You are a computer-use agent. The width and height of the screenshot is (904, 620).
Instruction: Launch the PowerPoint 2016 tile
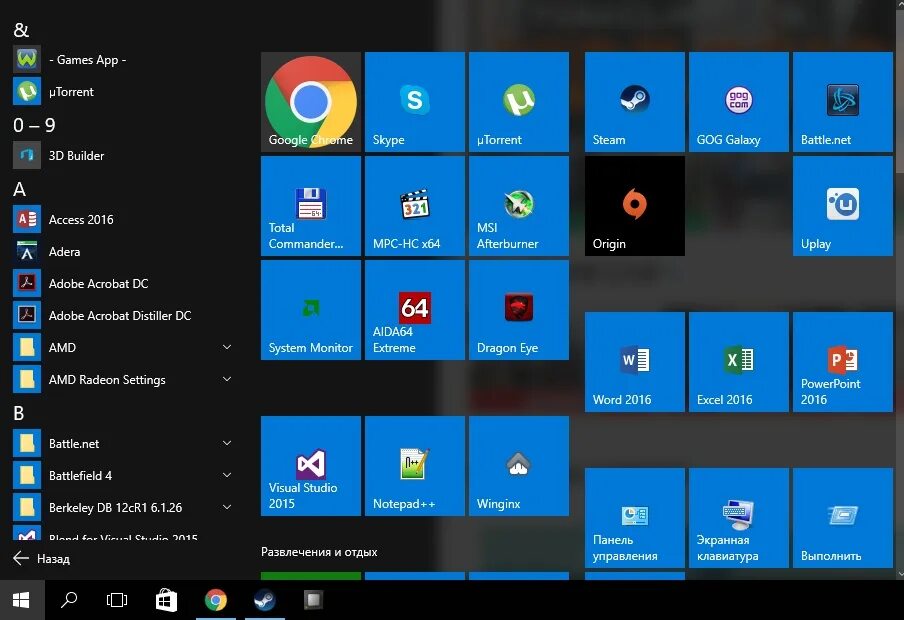coord(843,362)
